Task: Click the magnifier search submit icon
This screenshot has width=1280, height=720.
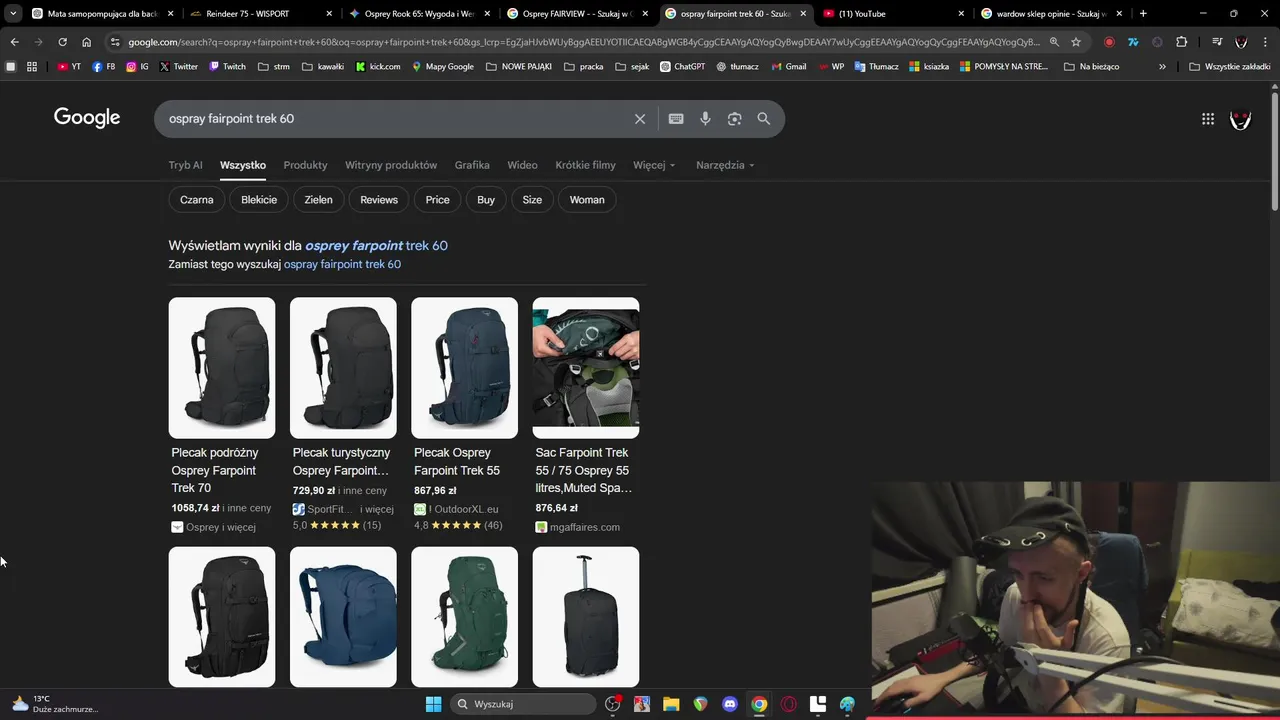Action: (x=764, y=119)
